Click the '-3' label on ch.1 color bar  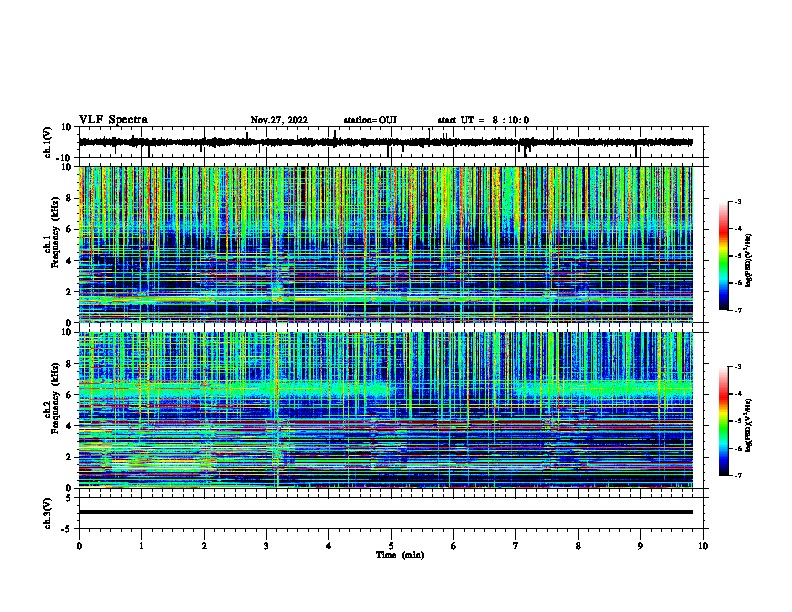pos(737,201)
